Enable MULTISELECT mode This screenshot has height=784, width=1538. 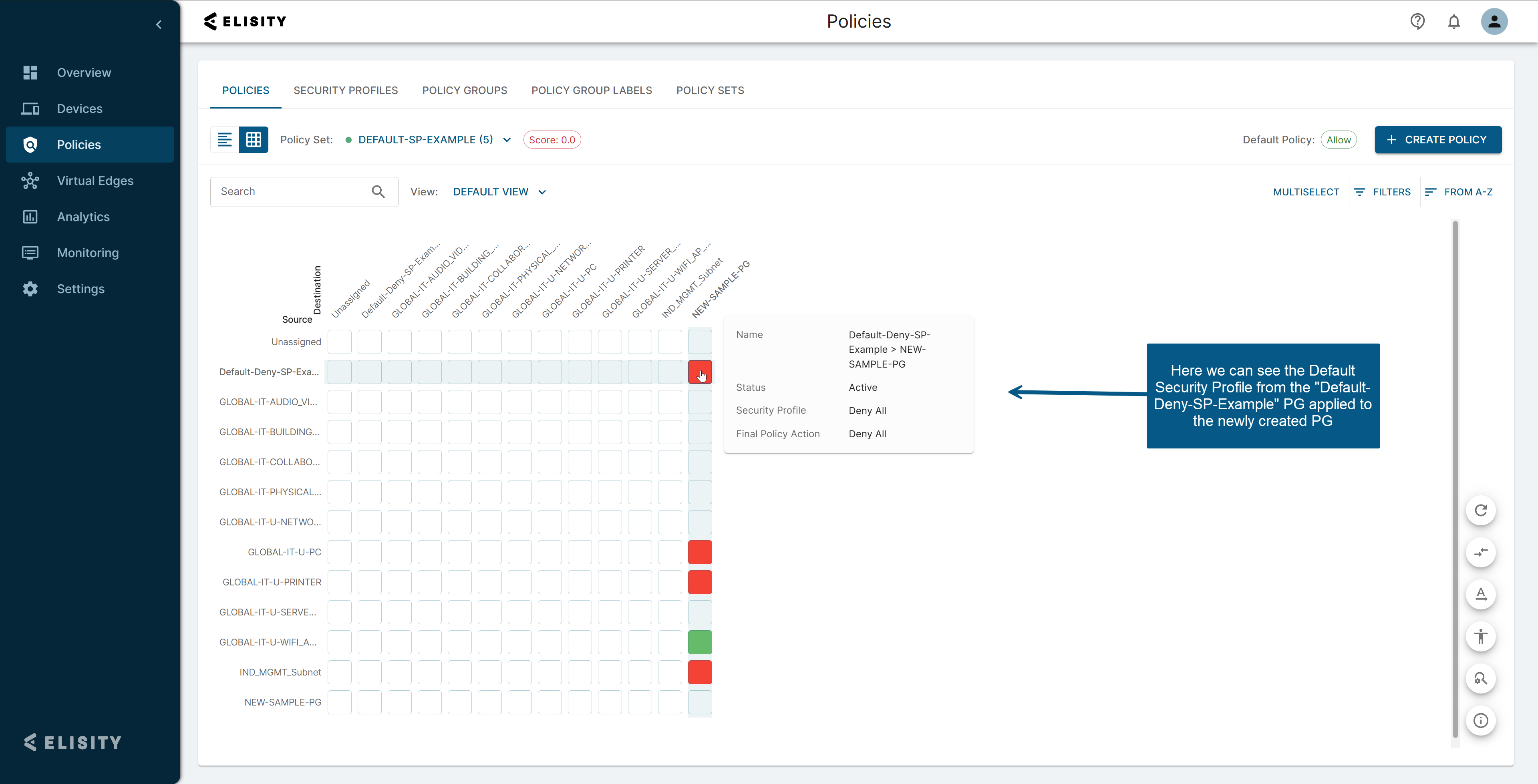pos(1306,192)
